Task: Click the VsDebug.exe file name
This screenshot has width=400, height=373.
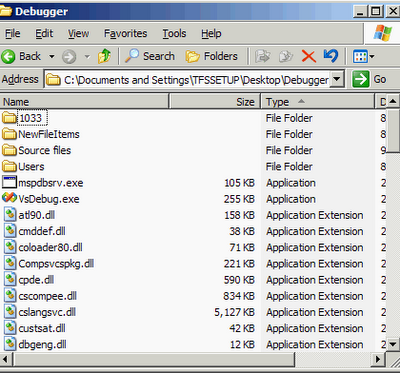Action: 49,199
